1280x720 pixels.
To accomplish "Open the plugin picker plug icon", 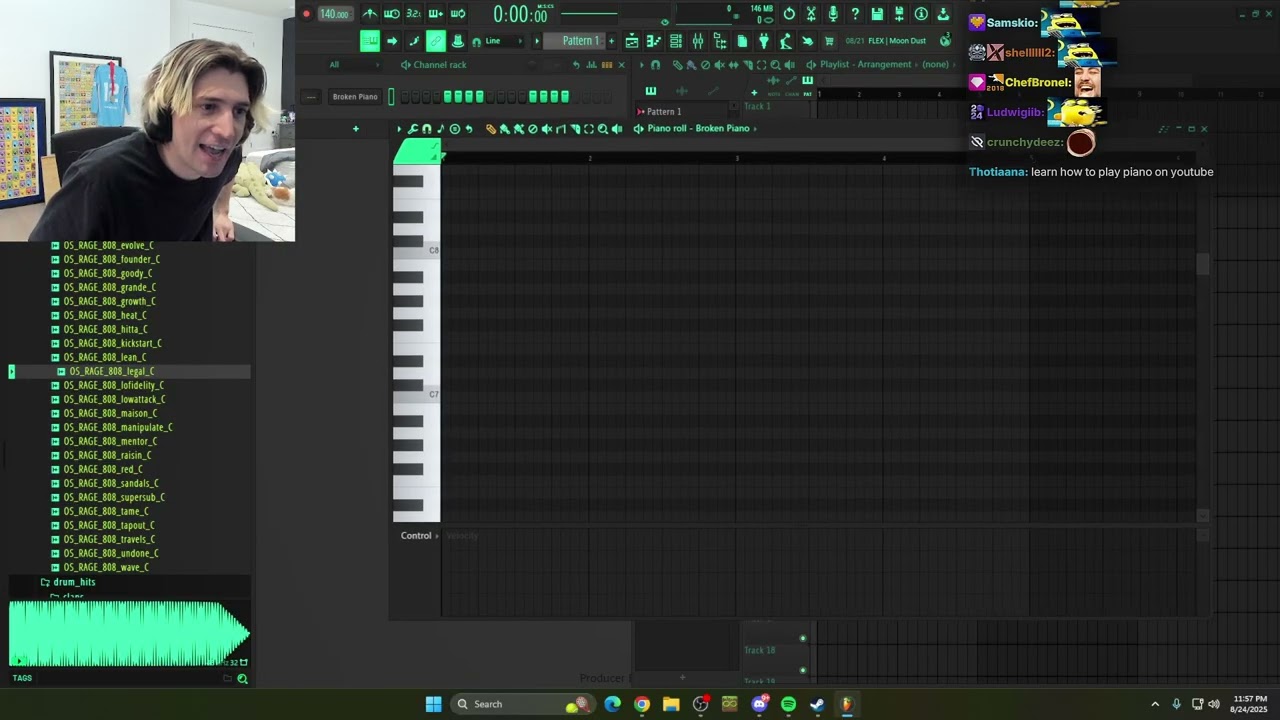I will [x=764, y=41].
